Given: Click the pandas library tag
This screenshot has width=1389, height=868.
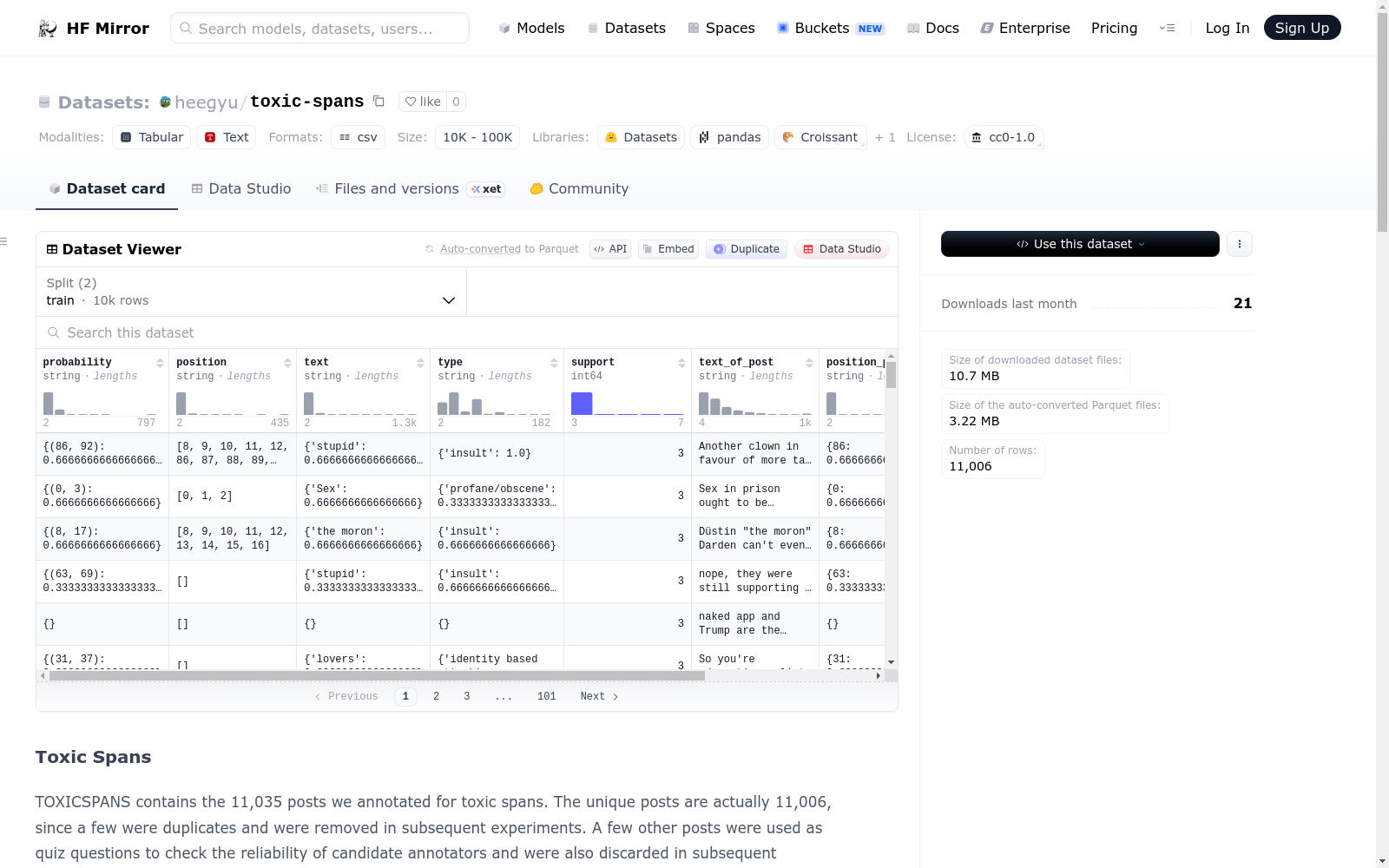Looking at the screenshot, I should pyautogui.click(x=729, y=137).
